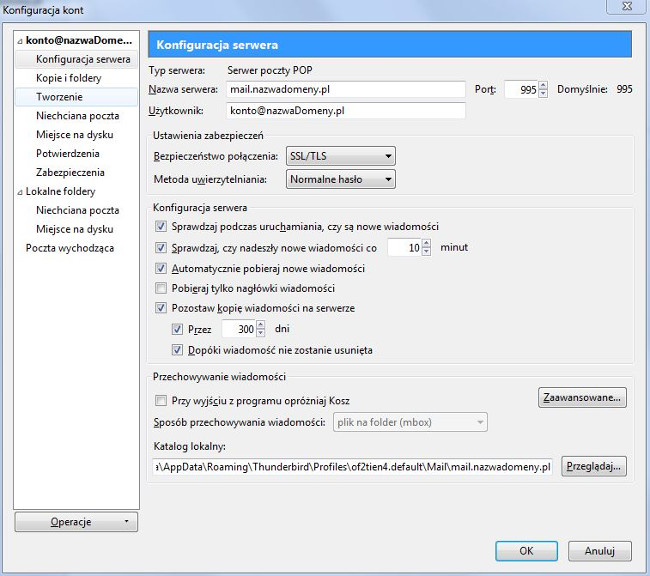Open Bezpieczeństwo połączenia dropdown (SSL/TLS)

click(340, 156)
